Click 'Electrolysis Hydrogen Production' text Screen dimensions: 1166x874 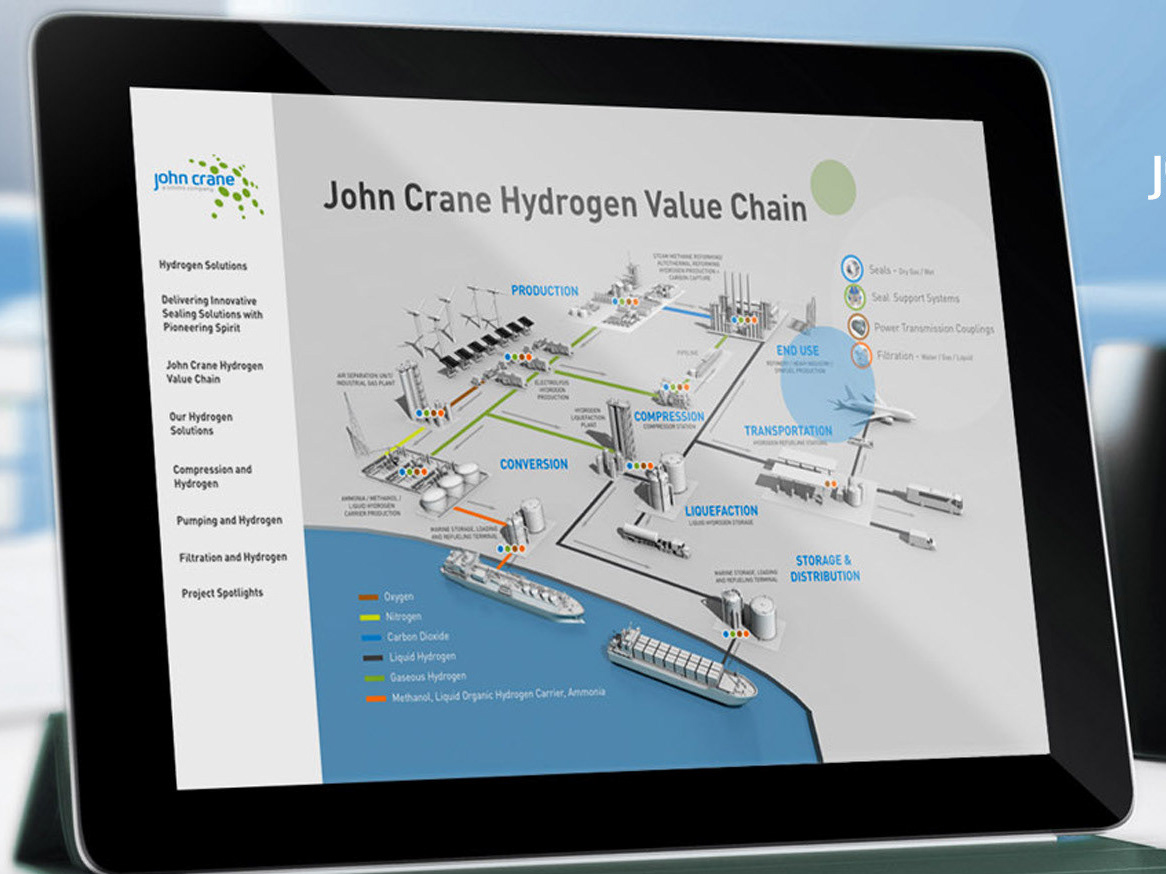tap(553, 389)
